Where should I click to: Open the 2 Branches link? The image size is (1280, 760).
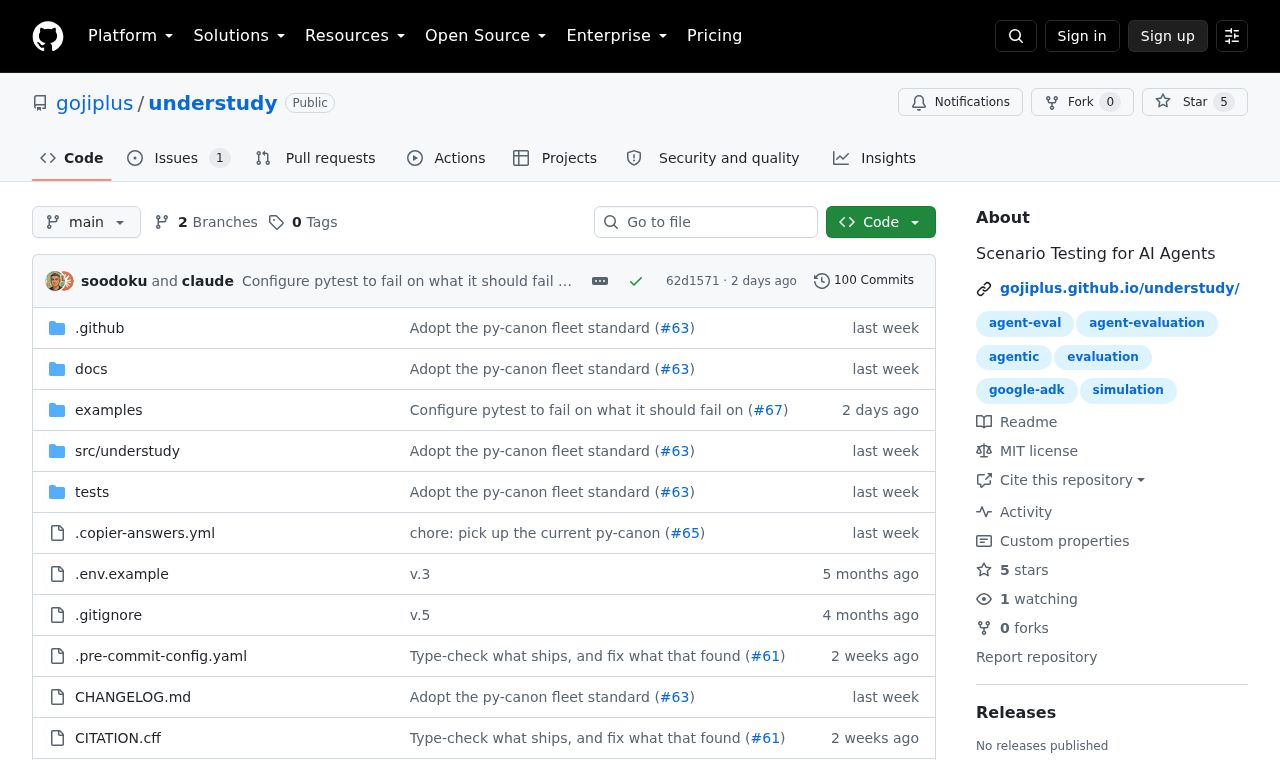coord(206,222)
